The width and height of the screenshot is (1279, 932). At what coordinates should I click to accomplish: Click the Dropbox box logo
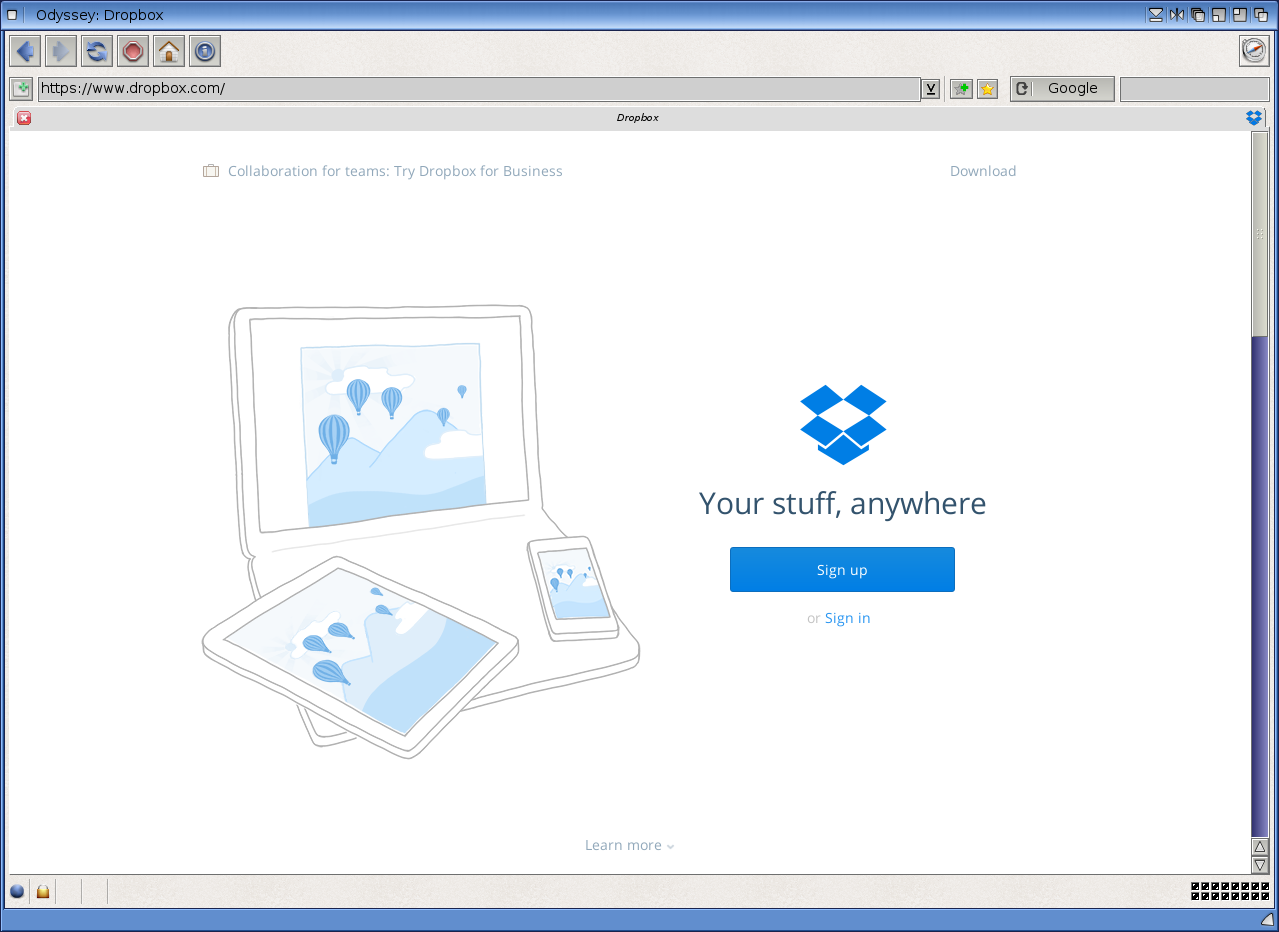pos(843,424)
